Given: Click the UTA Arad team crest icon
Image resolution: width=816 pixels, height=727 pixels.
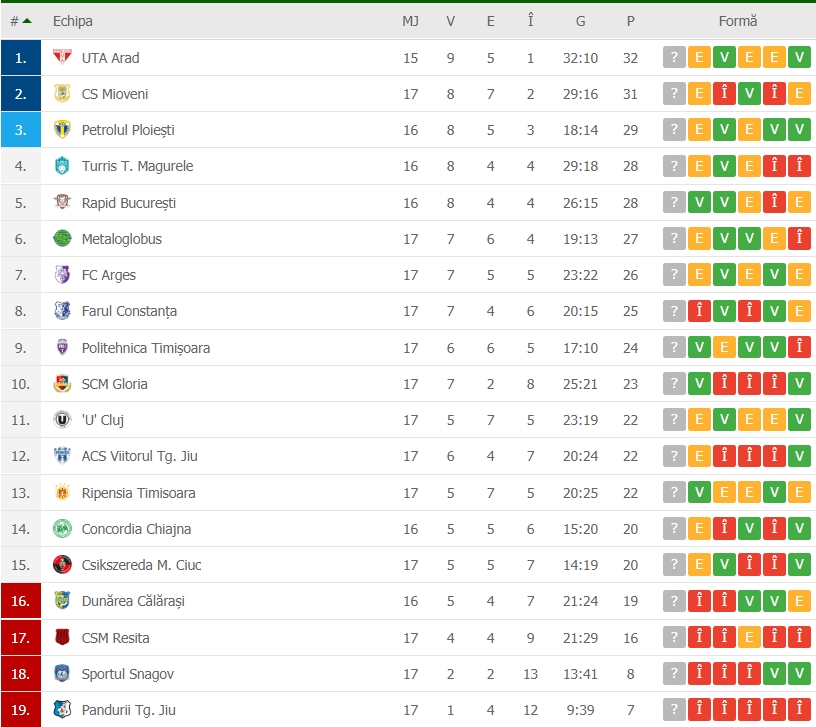Looking at the screenshot, I should point(62,58).
